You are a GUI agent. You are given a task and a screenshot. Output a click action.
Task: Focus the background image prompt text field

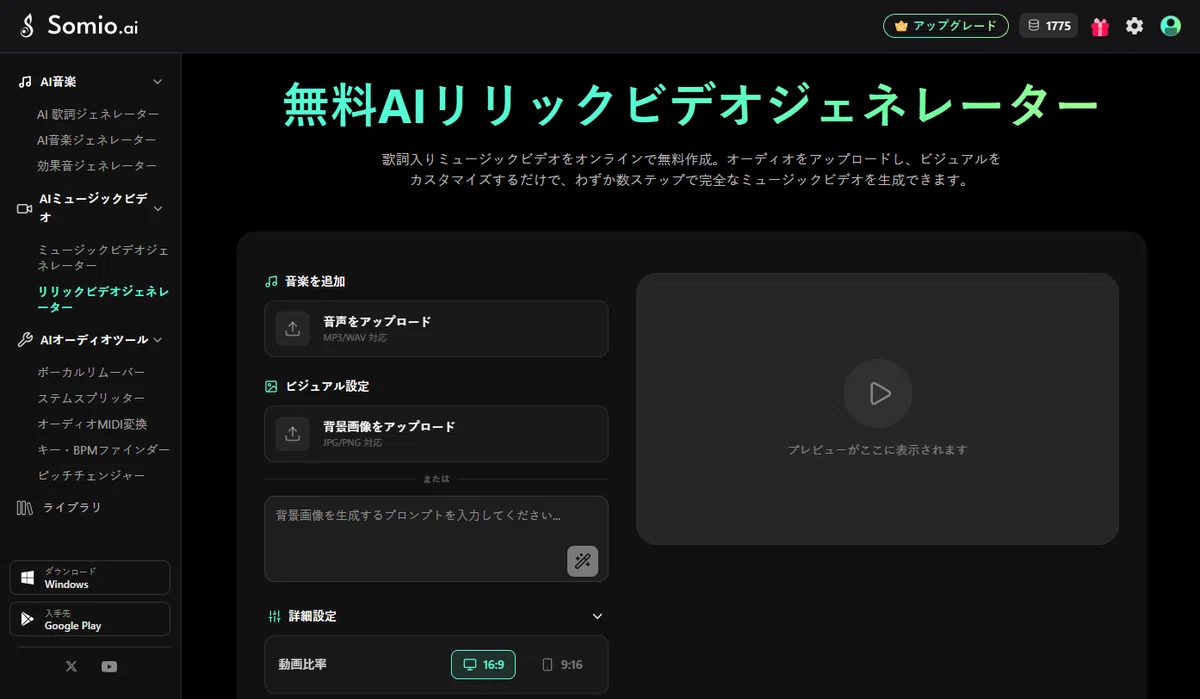click(x=436, y=538)
